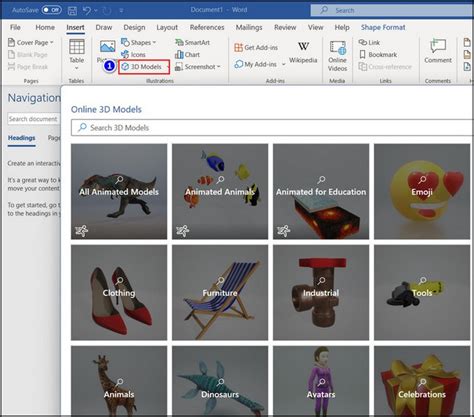Insert Online Videos
This screenshot has height=417, width=474.
[x=337, y=56]
